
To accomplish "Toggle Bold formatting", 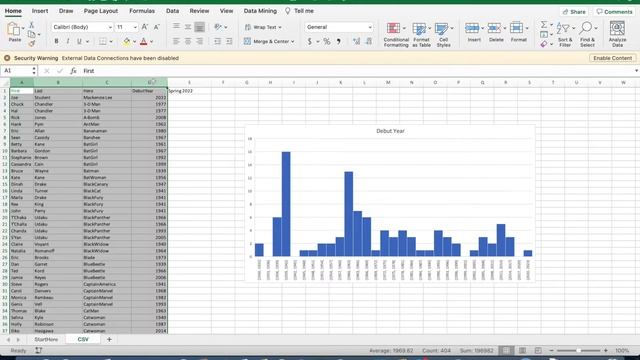I will 56,41.
